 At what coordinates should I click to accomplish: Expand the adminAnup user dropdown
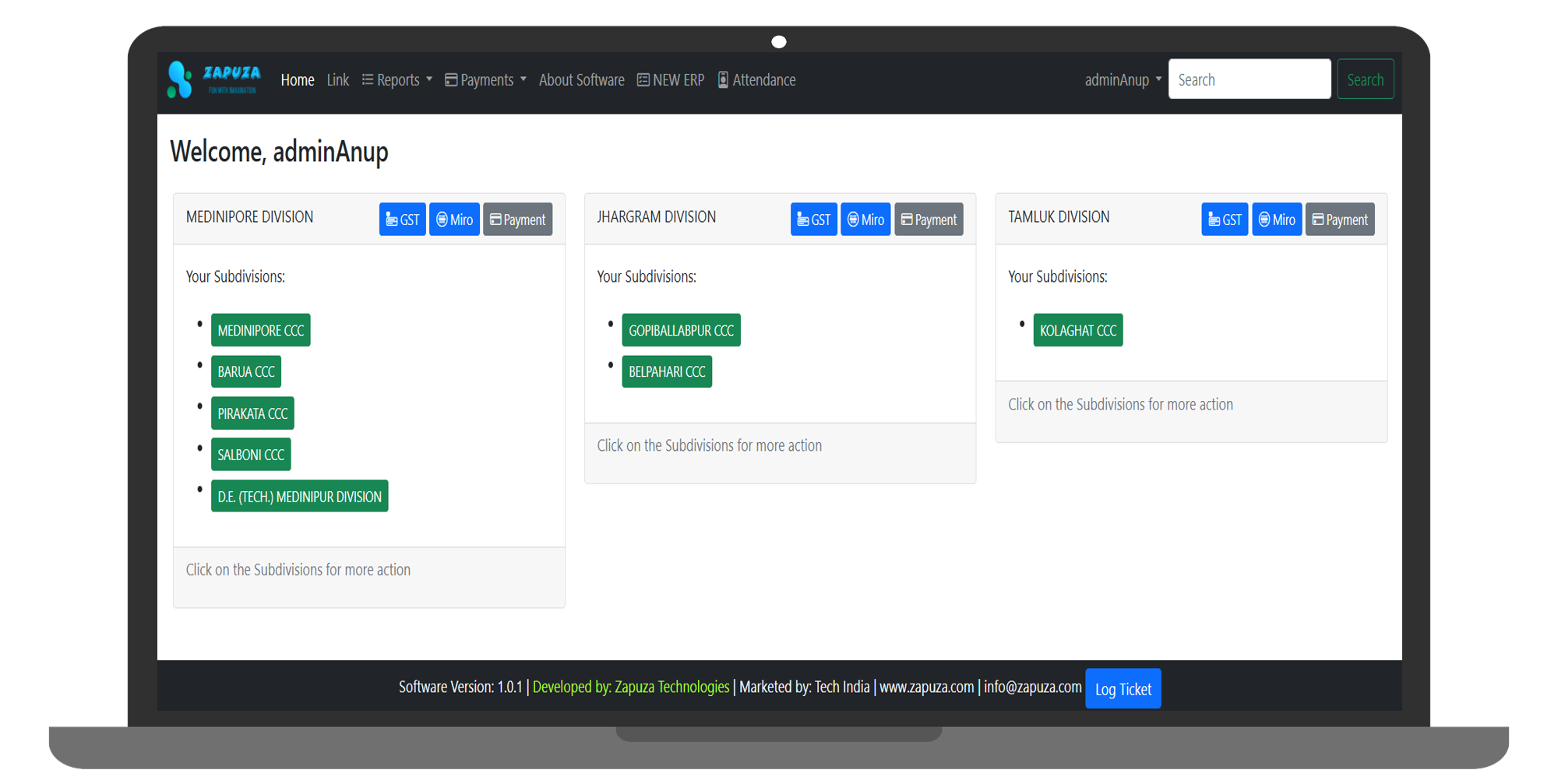pos(1123,79)
